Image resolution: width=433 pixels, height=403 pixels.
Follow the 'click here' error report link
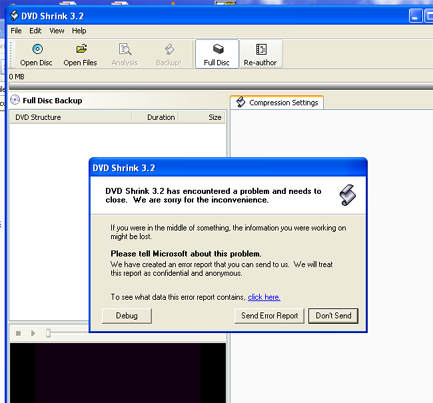point(264,297)
